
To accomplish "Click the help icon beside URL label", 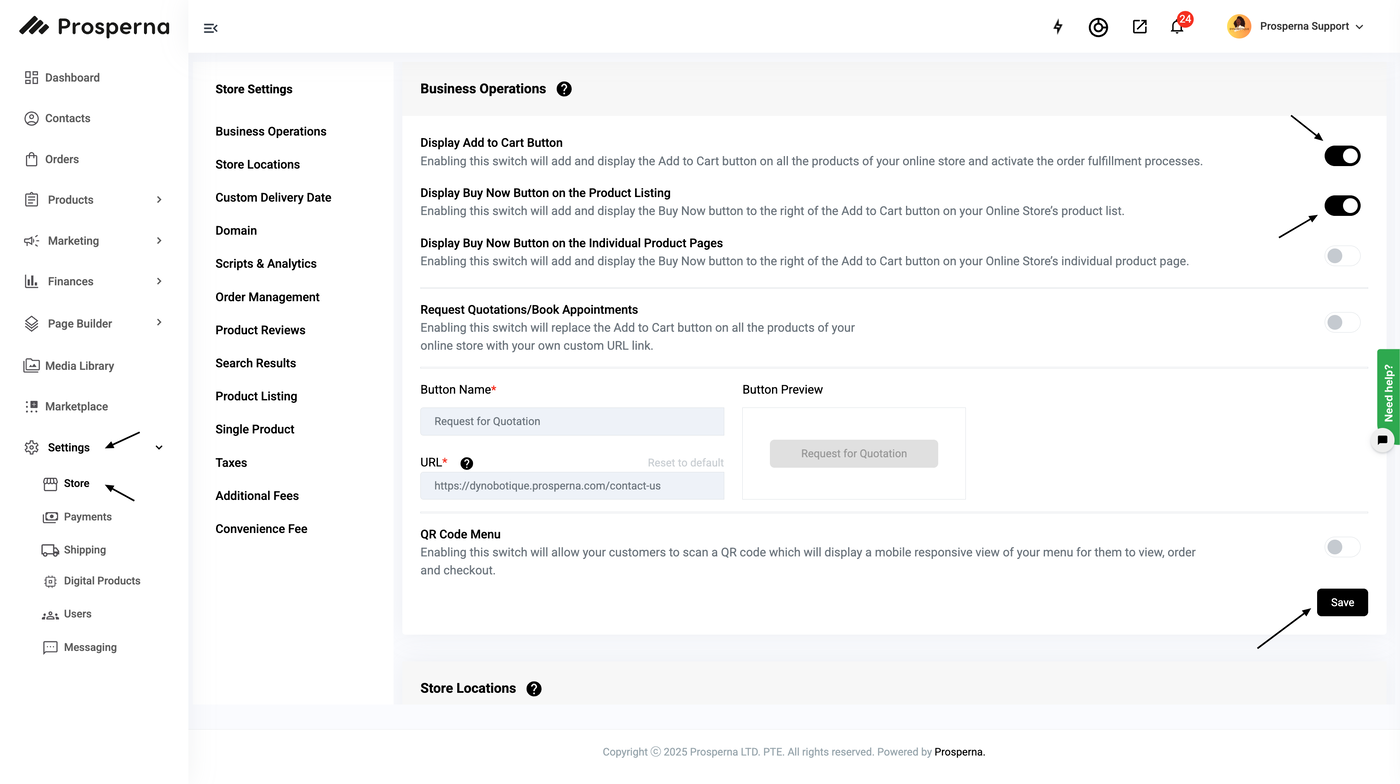I will 467,463.
